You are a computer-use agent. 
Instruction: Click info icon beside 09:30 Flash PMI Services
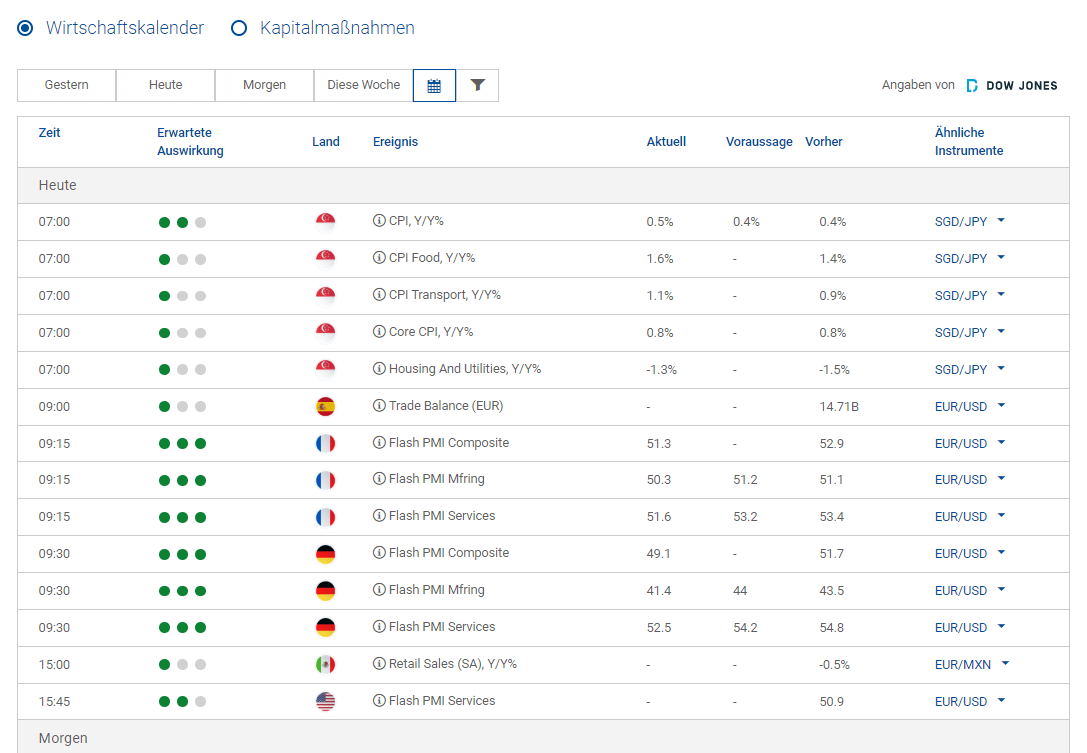(379, 626)
